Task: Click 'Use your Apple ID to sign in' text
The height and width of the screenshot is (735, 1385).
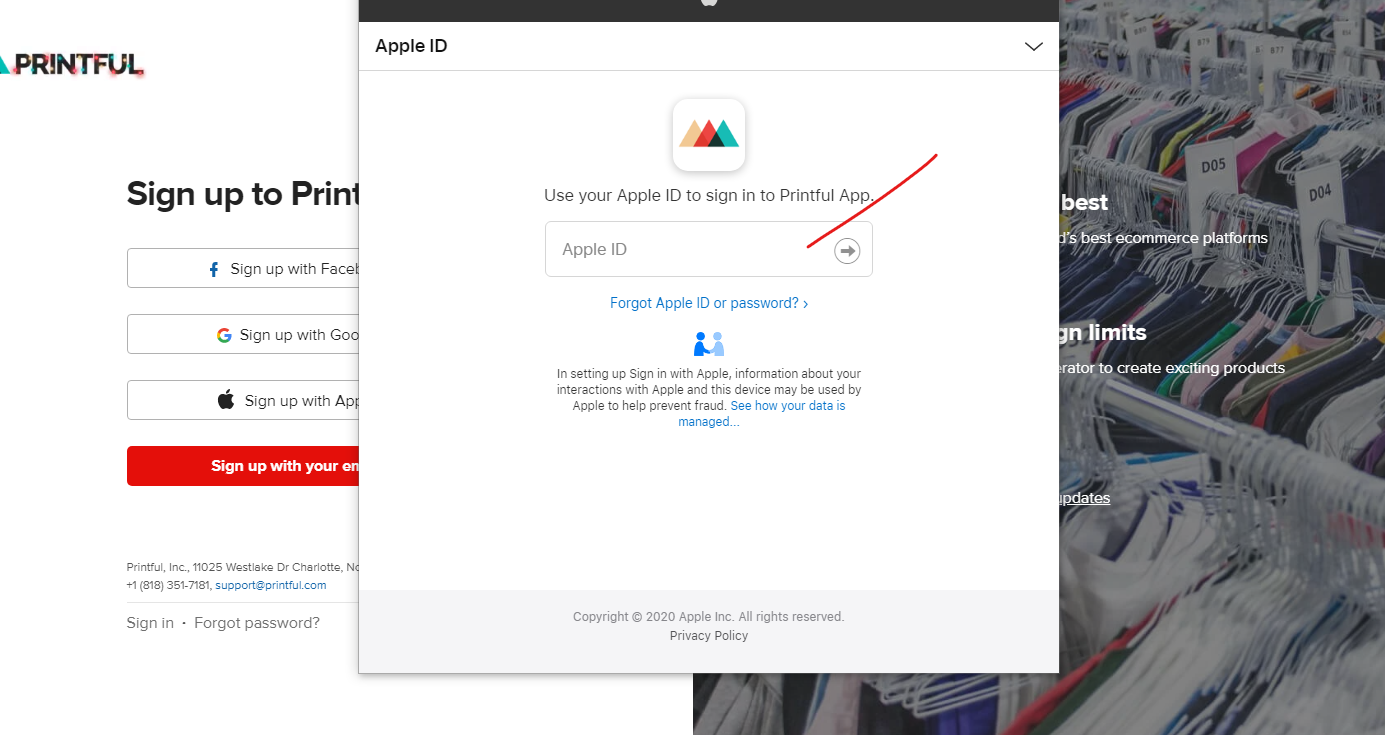Action: (x=709, y=195)
